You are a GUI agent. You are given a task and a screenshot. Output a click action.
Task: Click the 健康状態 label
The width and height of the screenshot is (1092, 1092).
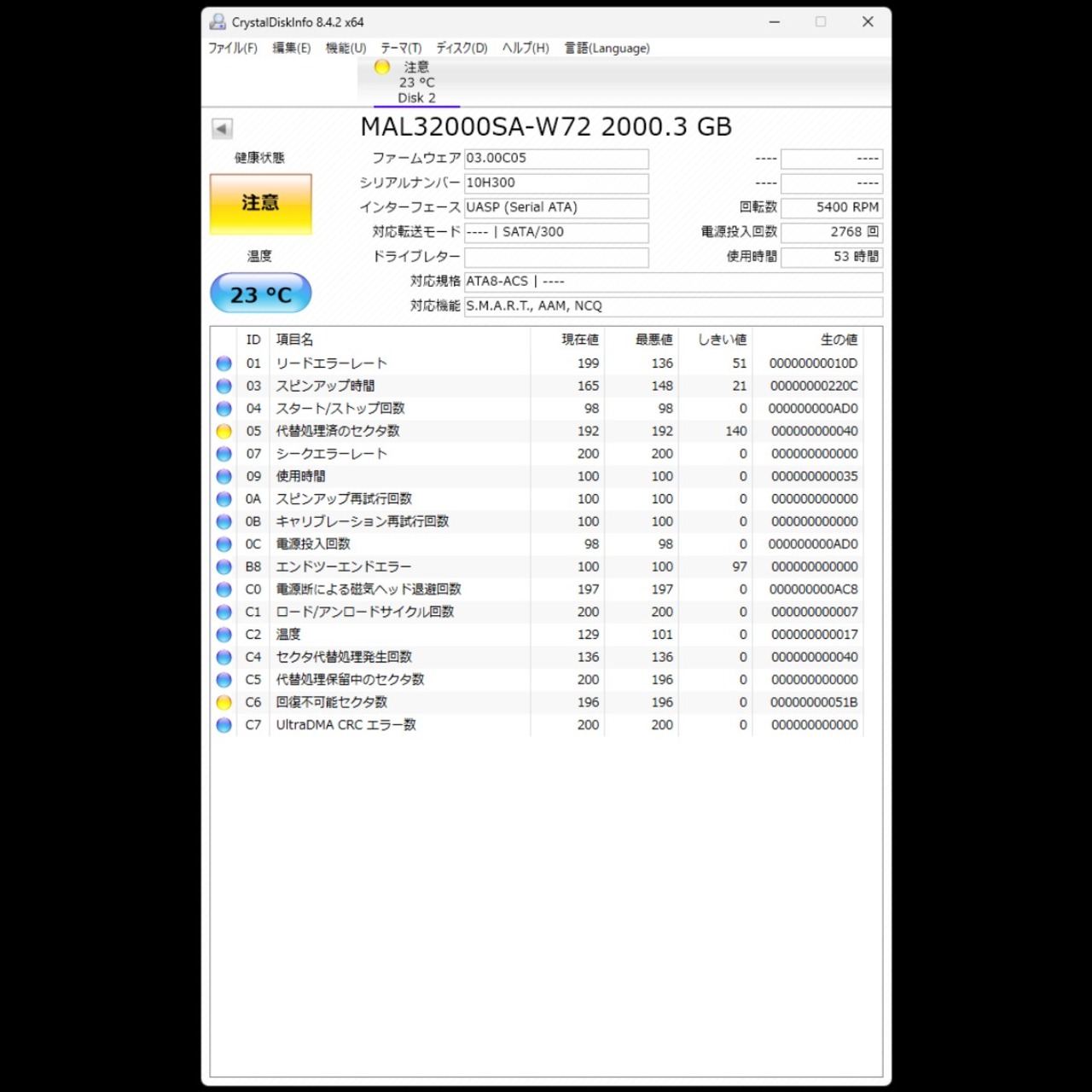[x=259, y=158]
